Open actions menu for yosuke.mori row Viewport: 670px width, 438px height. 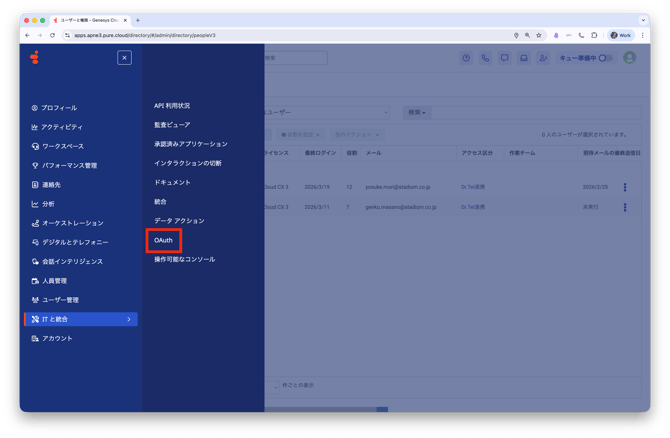[625, 187]
